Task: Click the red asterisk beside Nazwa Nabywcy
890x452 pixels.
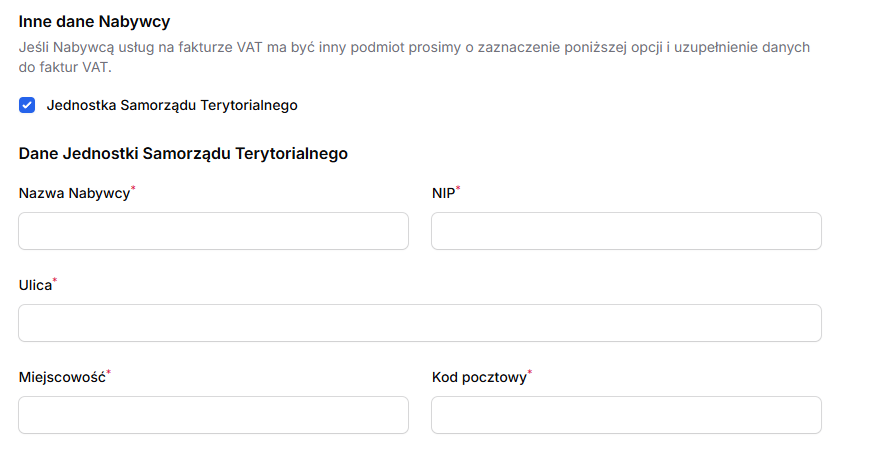Action: pyautogui.click(x=134, y=190)
